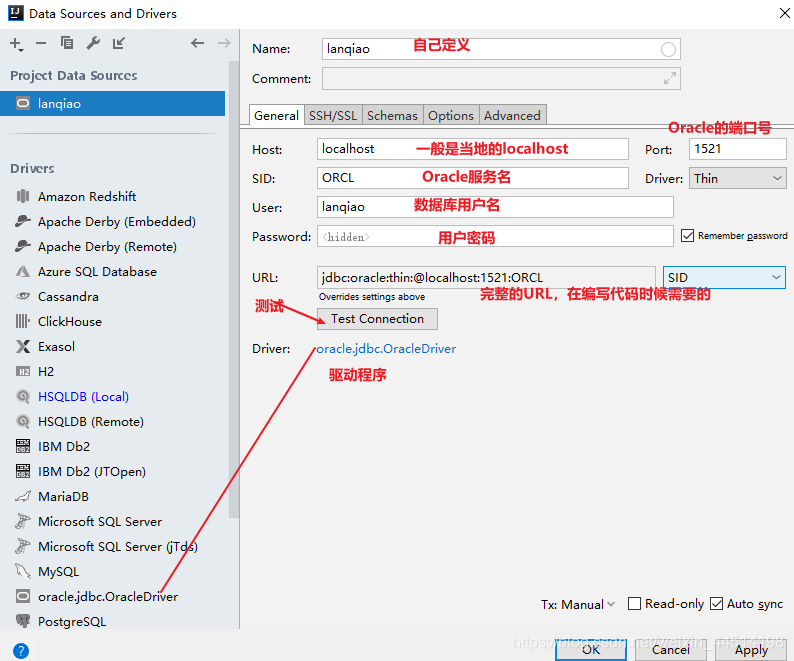Add a new data source with plus icon

coord(16,44)
